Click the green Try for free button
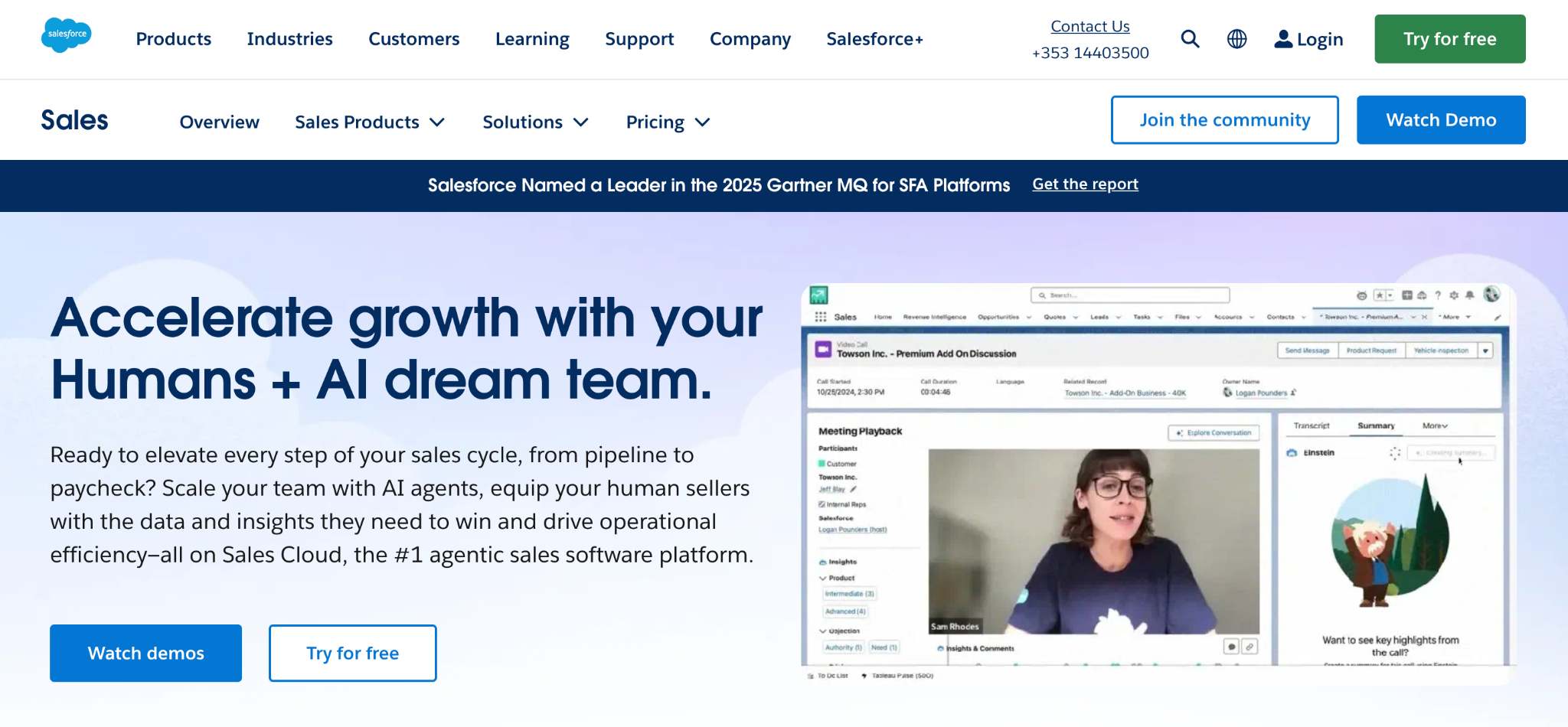The width and height of the screenshot is (1568, 727). pos(1450,39)
